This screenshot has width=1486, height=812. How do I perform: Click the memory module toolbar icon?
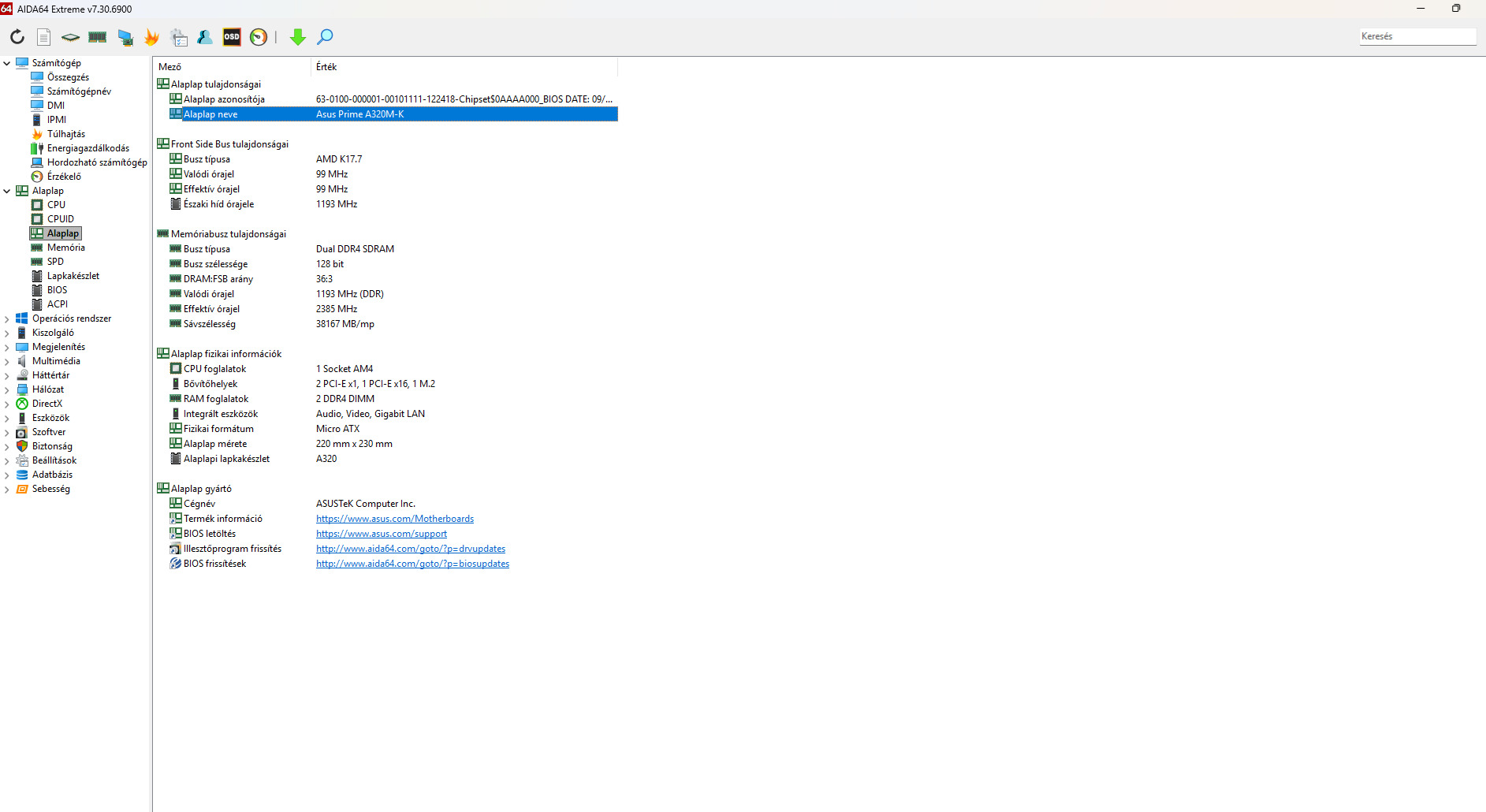pyautogui.click(x=98, y=37)
